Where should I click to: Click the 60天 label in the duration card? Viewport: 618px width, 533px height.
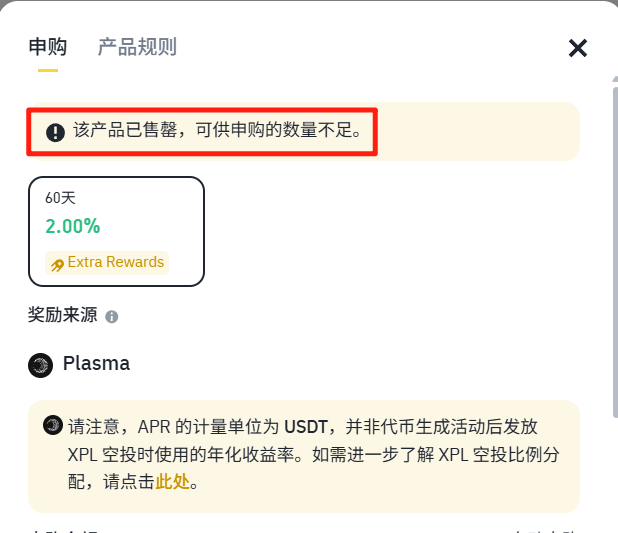tap(60, 198)
